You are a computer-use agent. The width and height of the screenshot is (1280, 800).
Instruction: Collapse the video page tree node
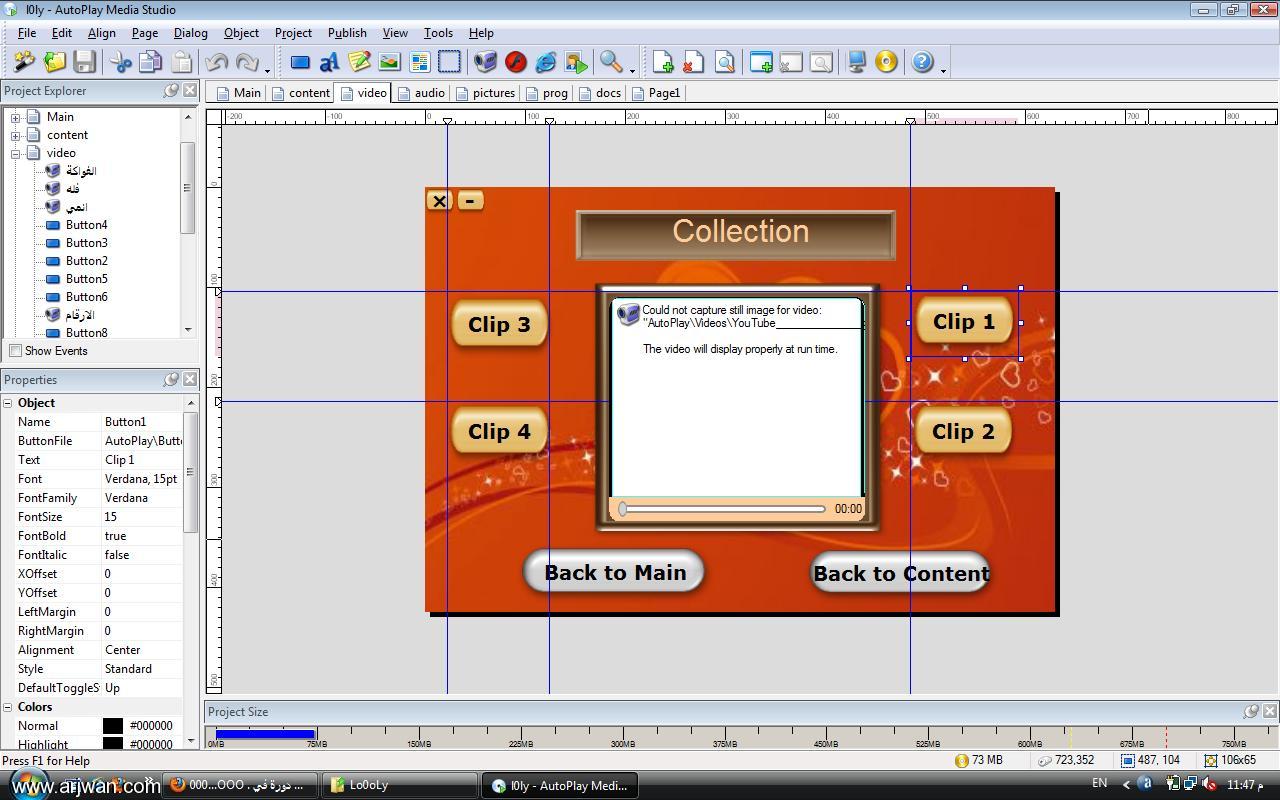click(16, 153)
